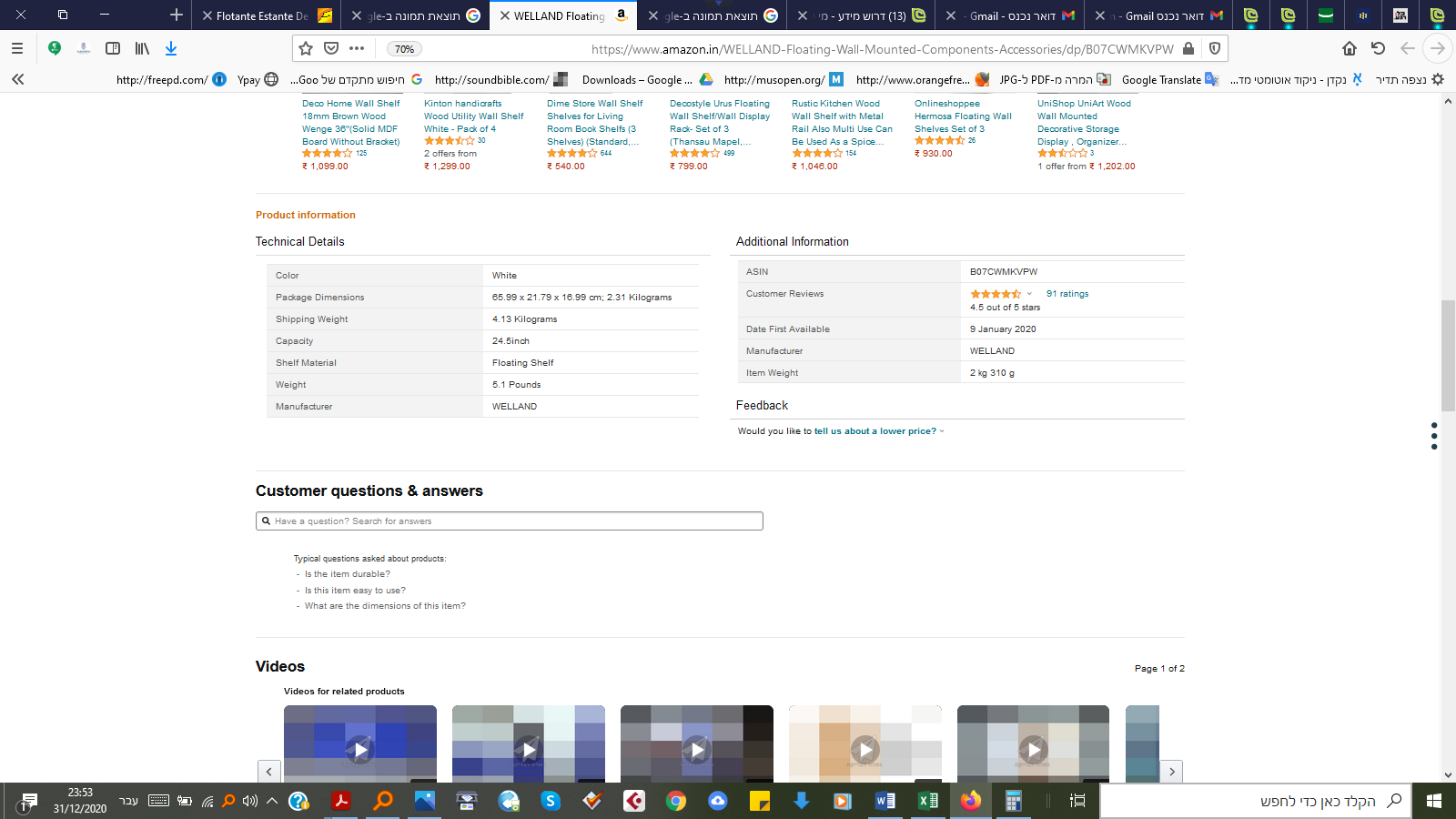Image resolution: width=1456 pixels, height=819 pixels.
Task: Click 'tell us about a lower price?' link
Action: (875, 431)
